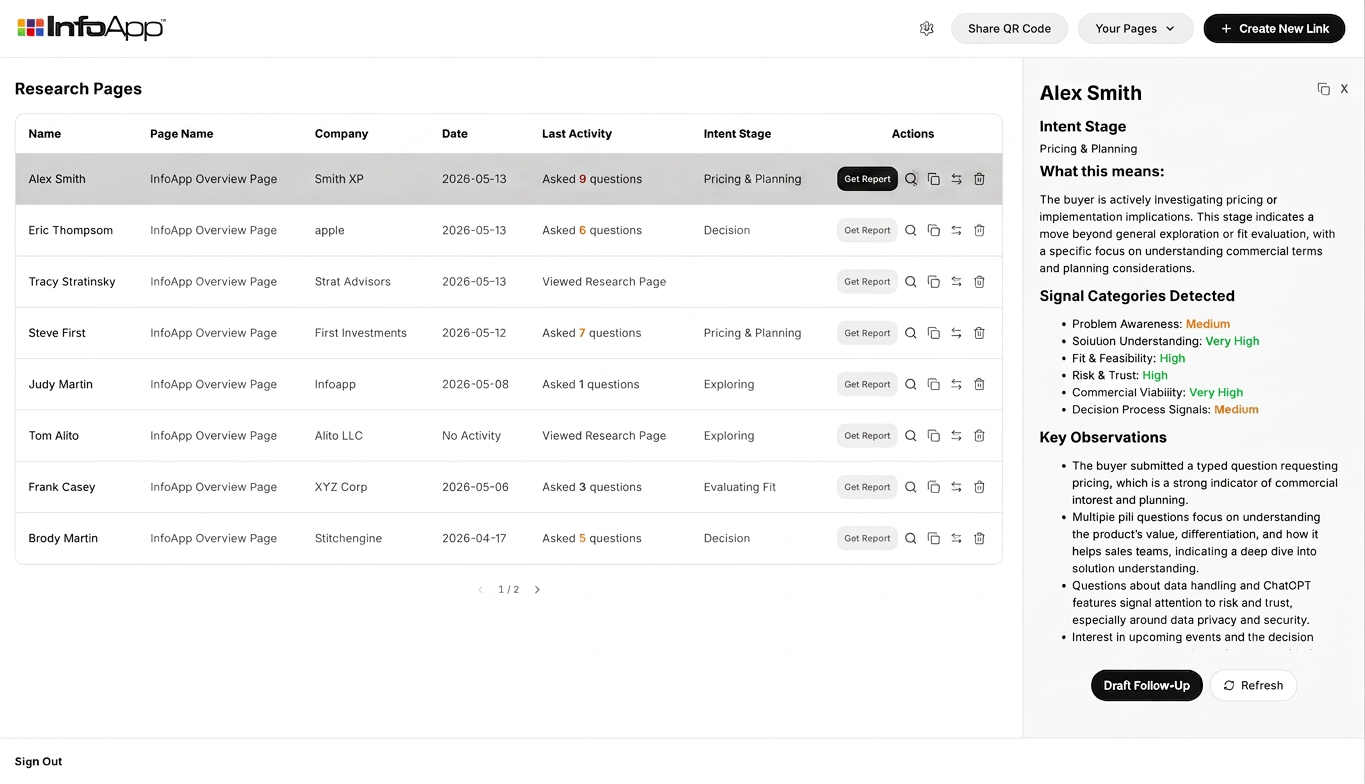The height and width of the screenshot is (784, 1365).
Task: Click the InfoApp logo
Action: point(91,28)
